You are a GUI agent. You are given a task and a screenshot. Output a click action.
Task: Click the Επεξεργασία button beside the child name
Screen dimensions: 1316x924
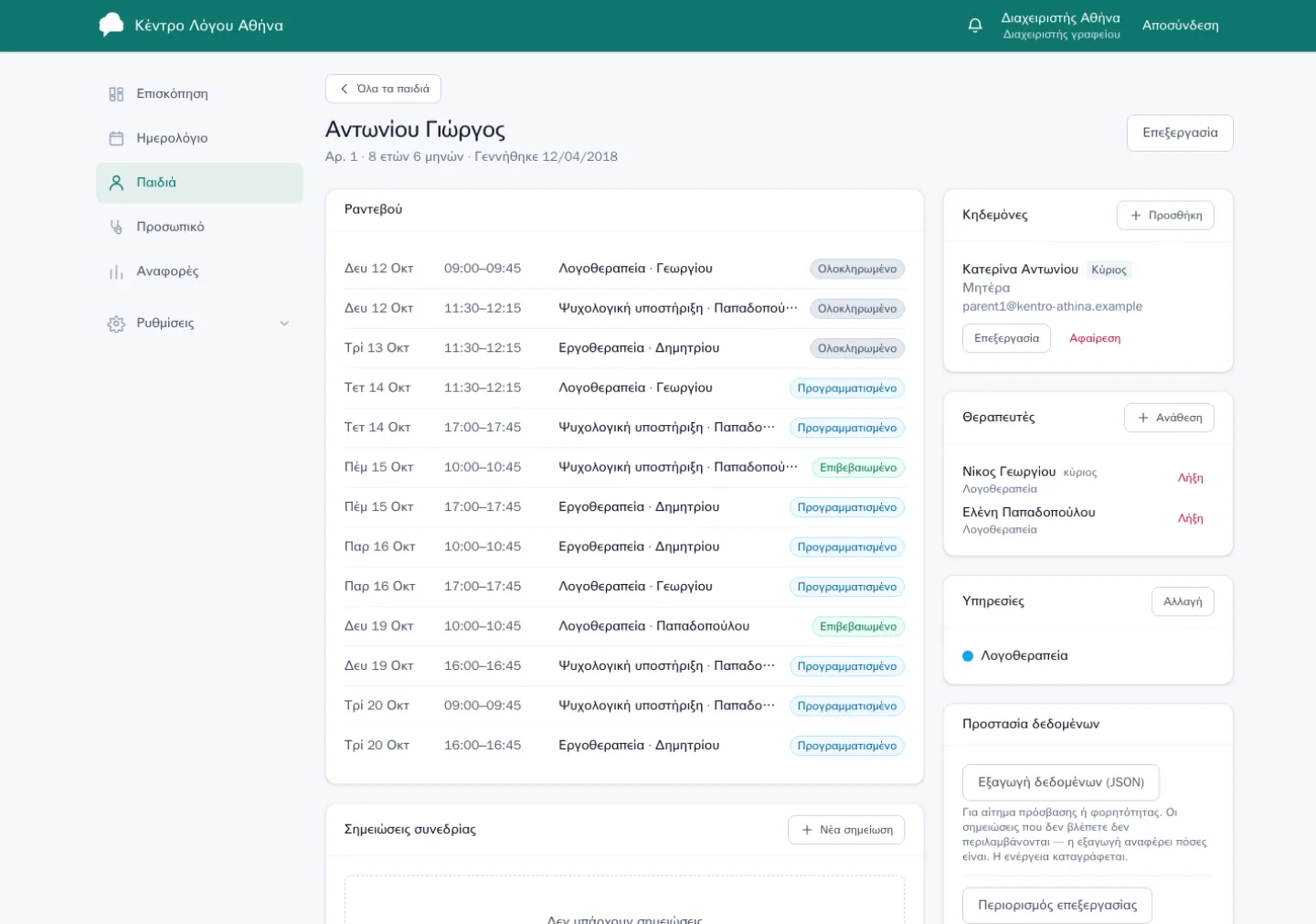pos(1180,133)
